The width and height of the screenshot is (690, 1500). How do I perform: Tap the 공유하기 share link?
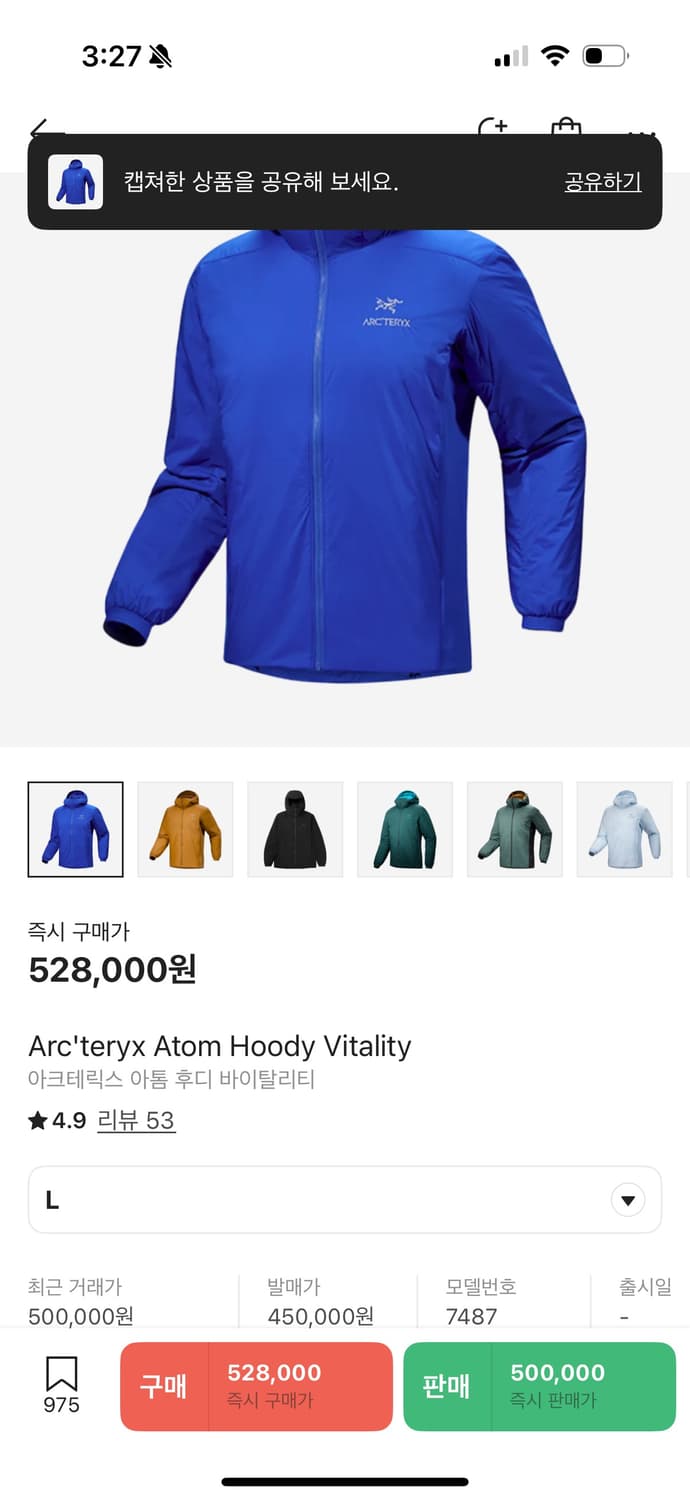(603, 182)
